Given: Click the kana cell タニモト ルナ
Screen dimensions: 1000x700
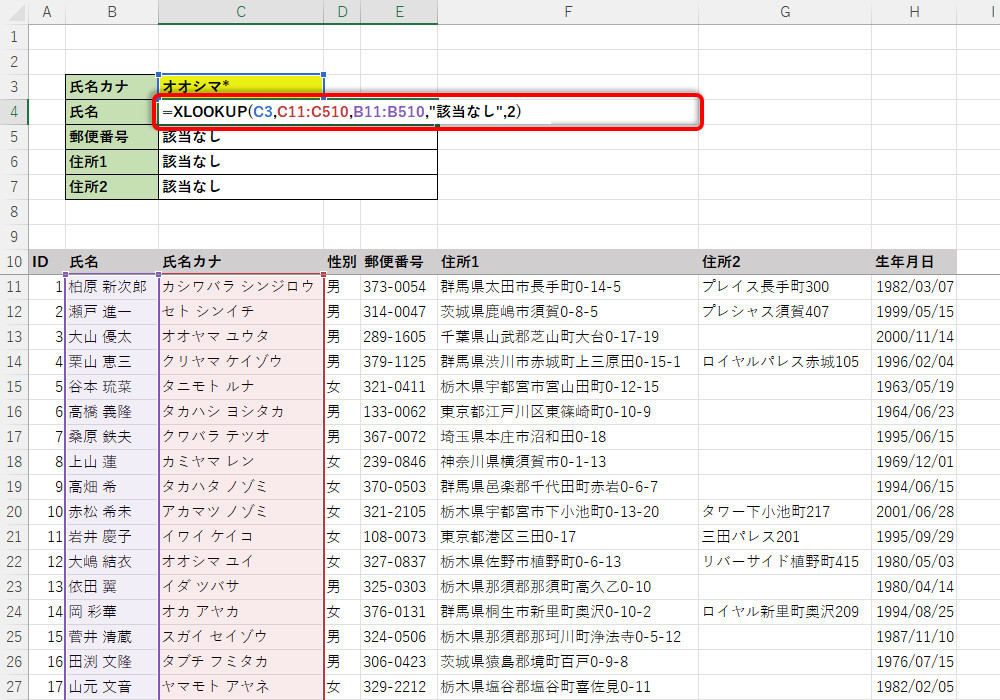Looking at the screenshot, I should click(x=240, y=387).
